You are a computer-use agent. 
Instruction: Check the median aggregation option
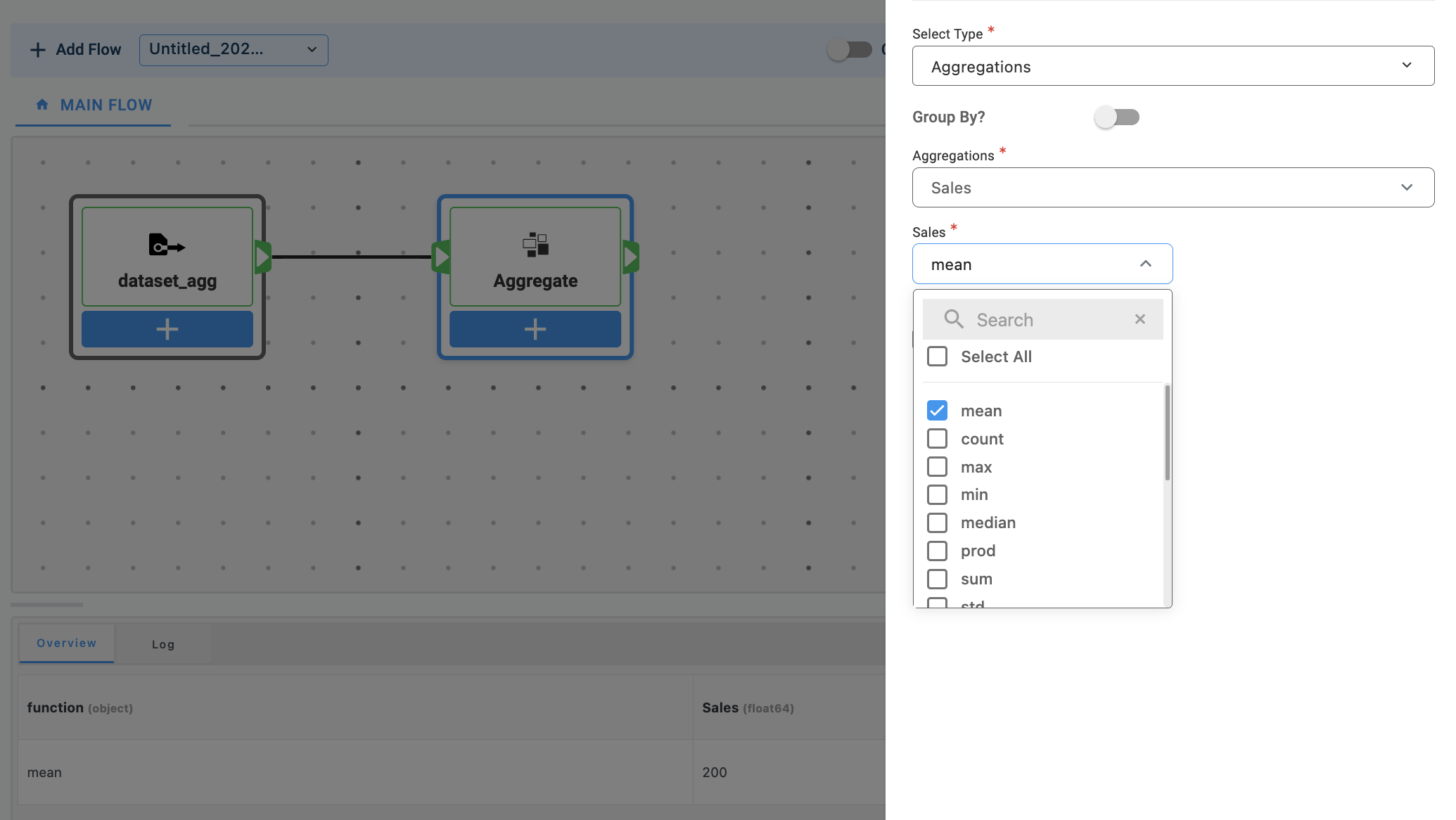937,523
